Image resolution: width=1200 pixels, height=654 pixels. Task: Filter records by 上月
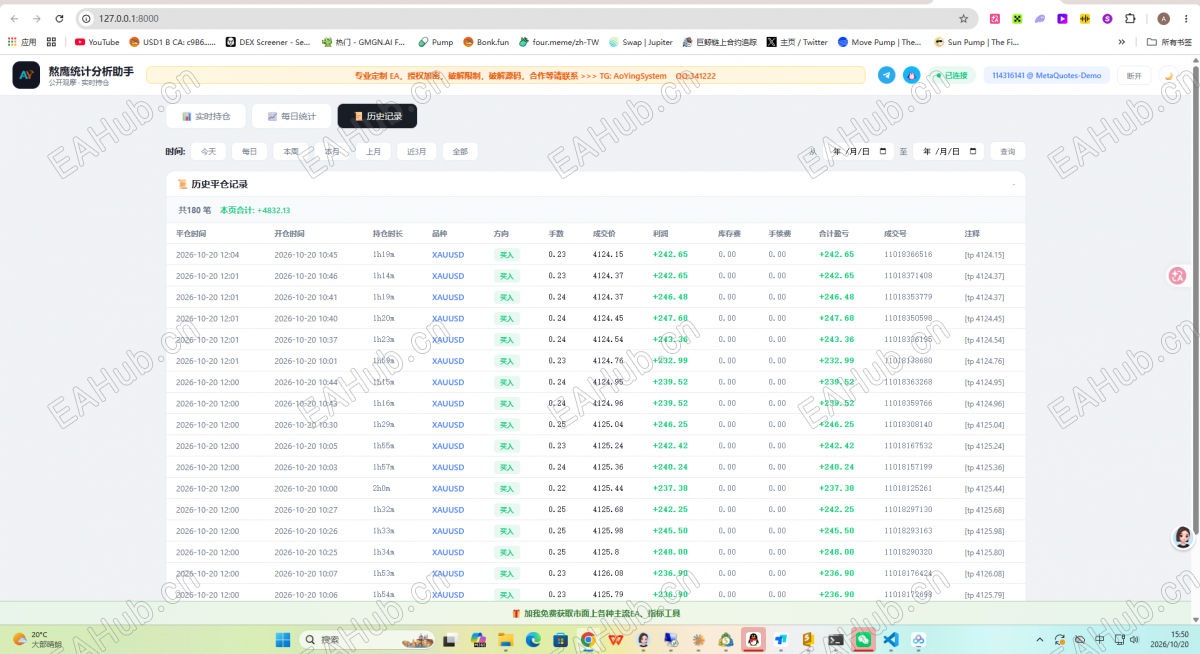point(373,152)
